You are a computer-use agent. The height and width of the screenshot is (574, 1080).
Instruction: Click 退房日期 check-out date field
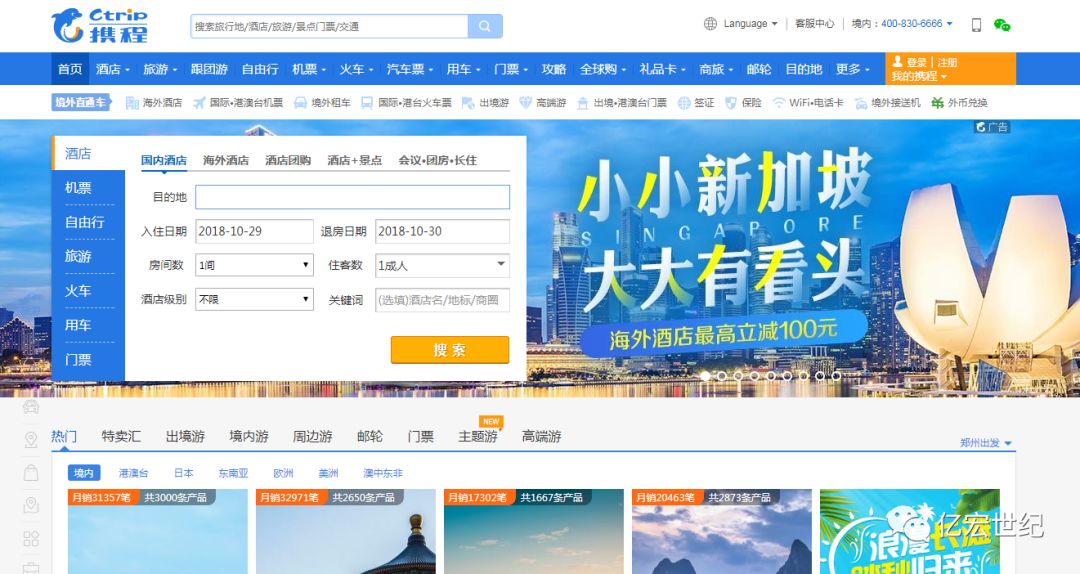[442, 232]
